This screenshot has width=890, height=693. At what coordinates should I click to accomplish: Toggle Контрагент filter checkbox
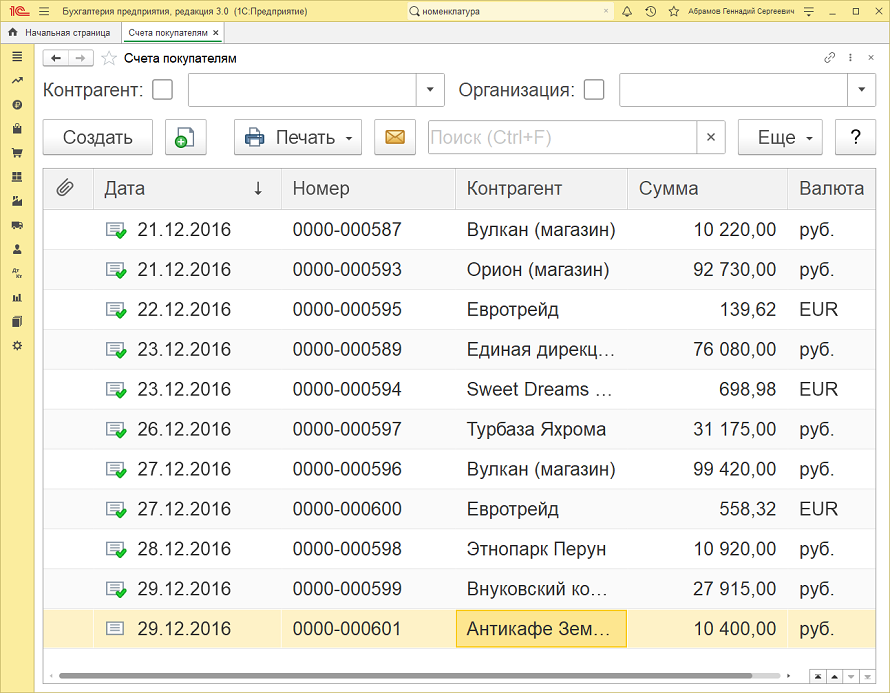click(162, 90)
